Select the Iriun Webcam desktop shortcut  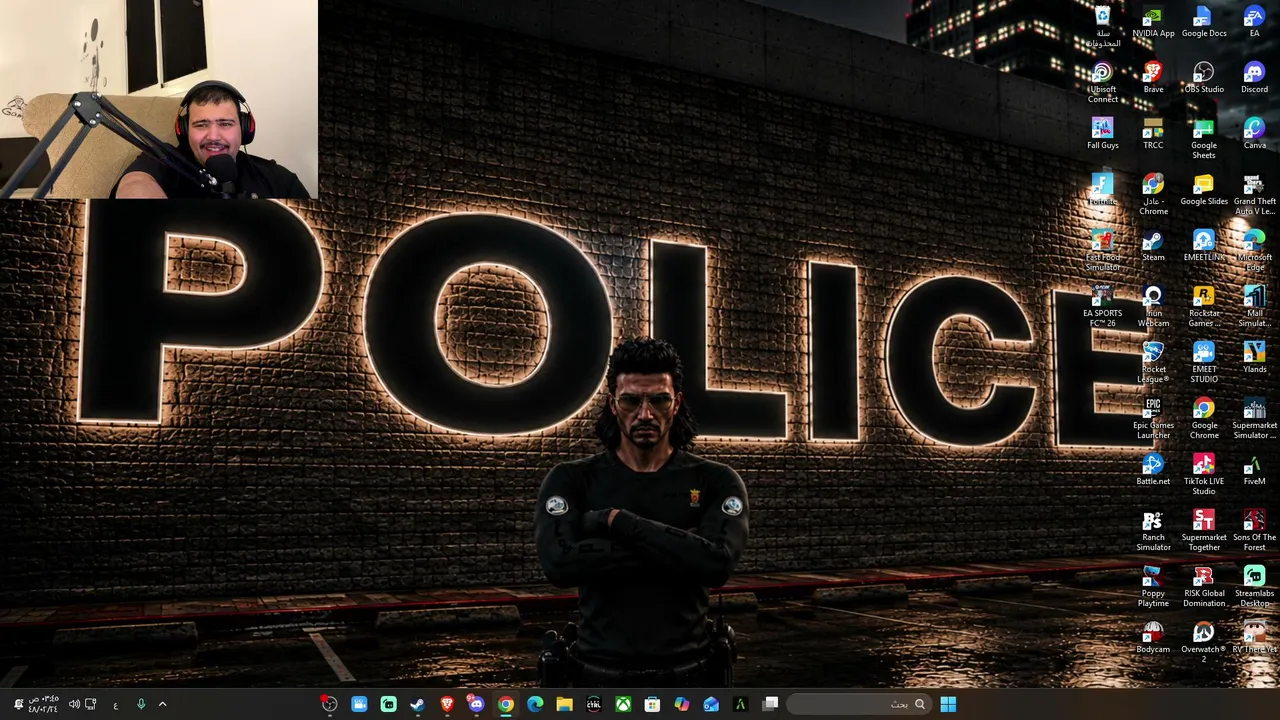tap(1153, 307)
